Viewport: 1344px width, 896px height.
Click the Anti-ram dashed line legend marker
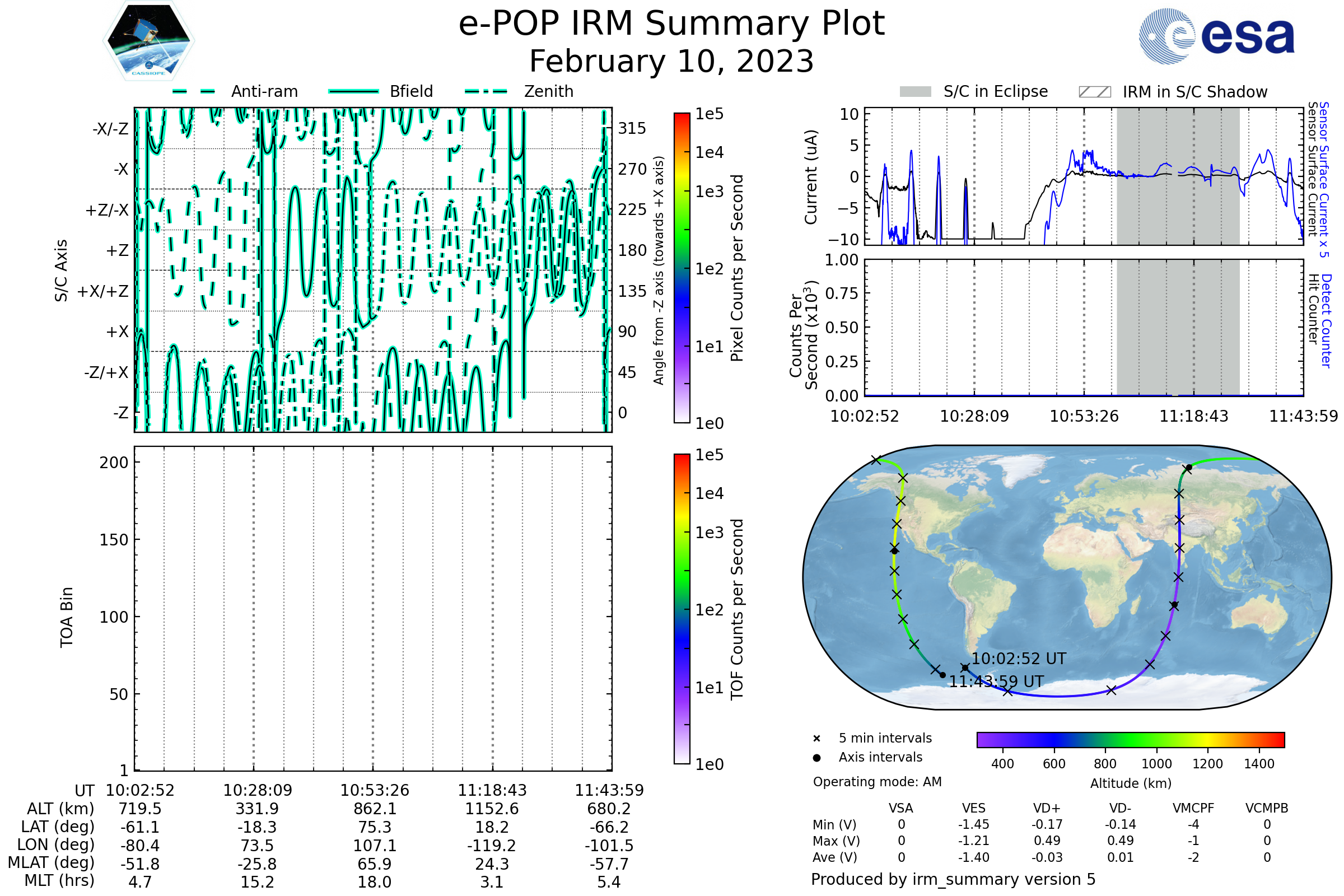194,91
